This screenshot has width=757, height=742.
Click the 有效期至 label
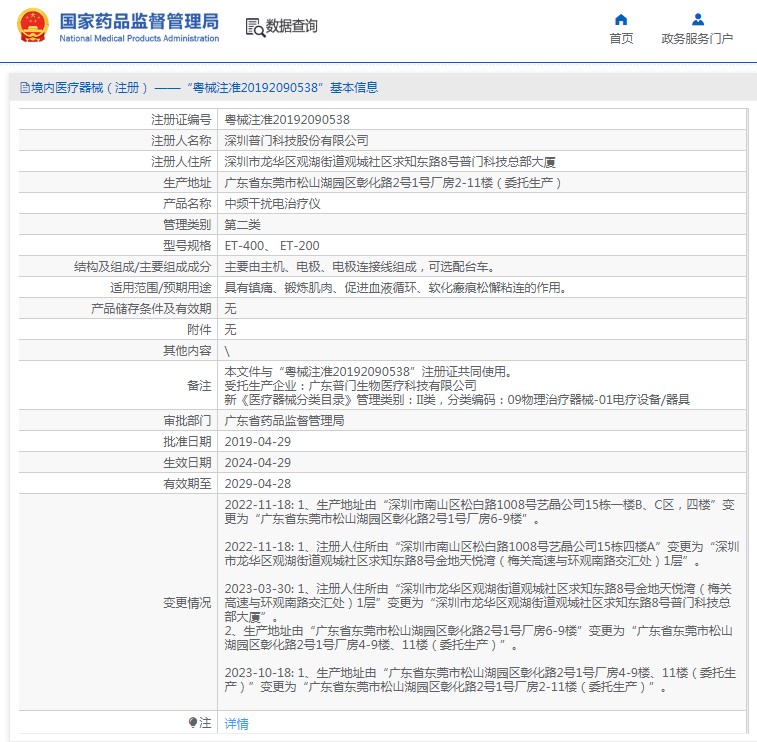187,484
